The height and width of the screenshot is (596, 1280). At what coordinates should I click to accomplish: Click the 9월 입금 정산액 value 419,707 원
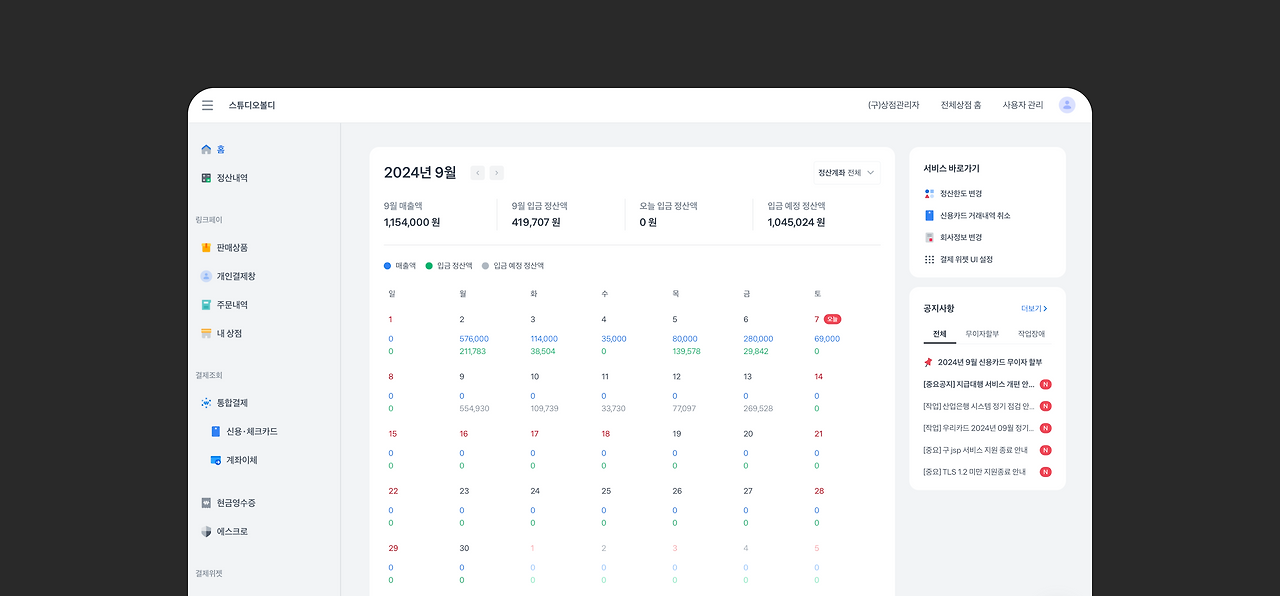pos(536,222)
